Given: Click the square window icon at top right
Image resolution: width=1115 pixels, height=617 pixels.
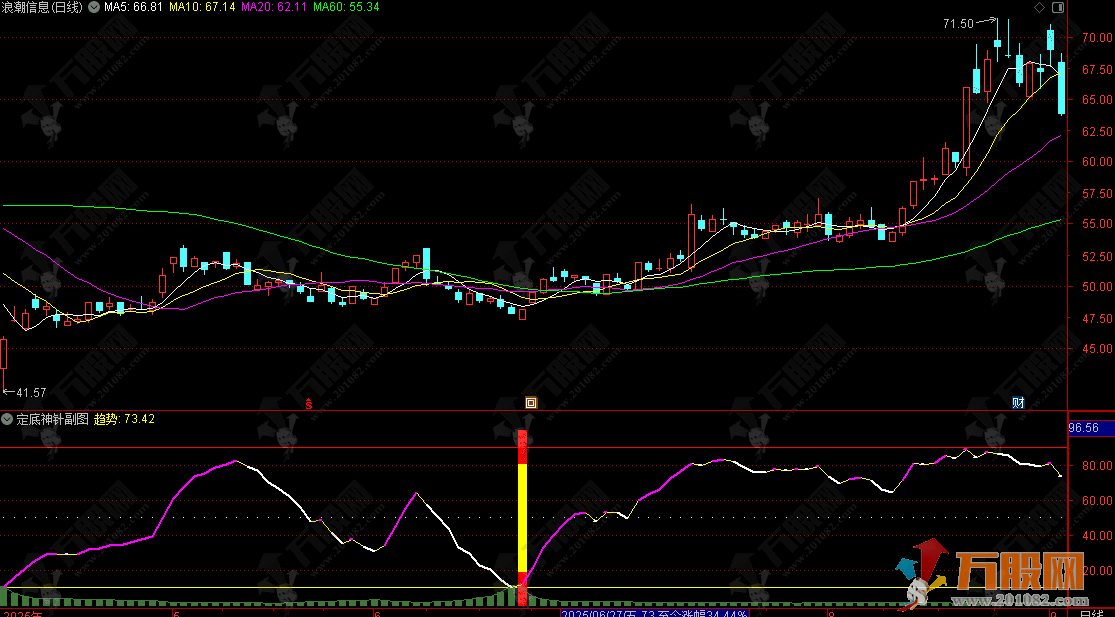Looking at the screenshot, I should (1058, 8).
